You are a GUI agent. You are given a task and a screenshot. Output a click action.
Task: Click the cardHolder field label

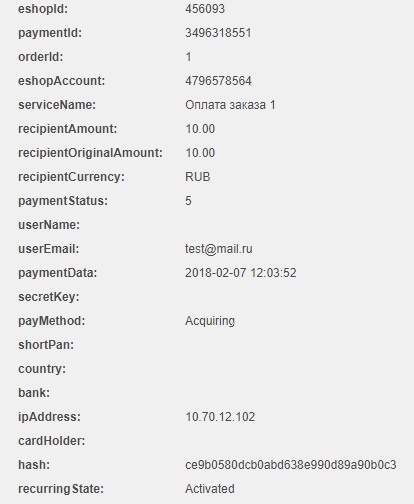click(x=52, y=441)
